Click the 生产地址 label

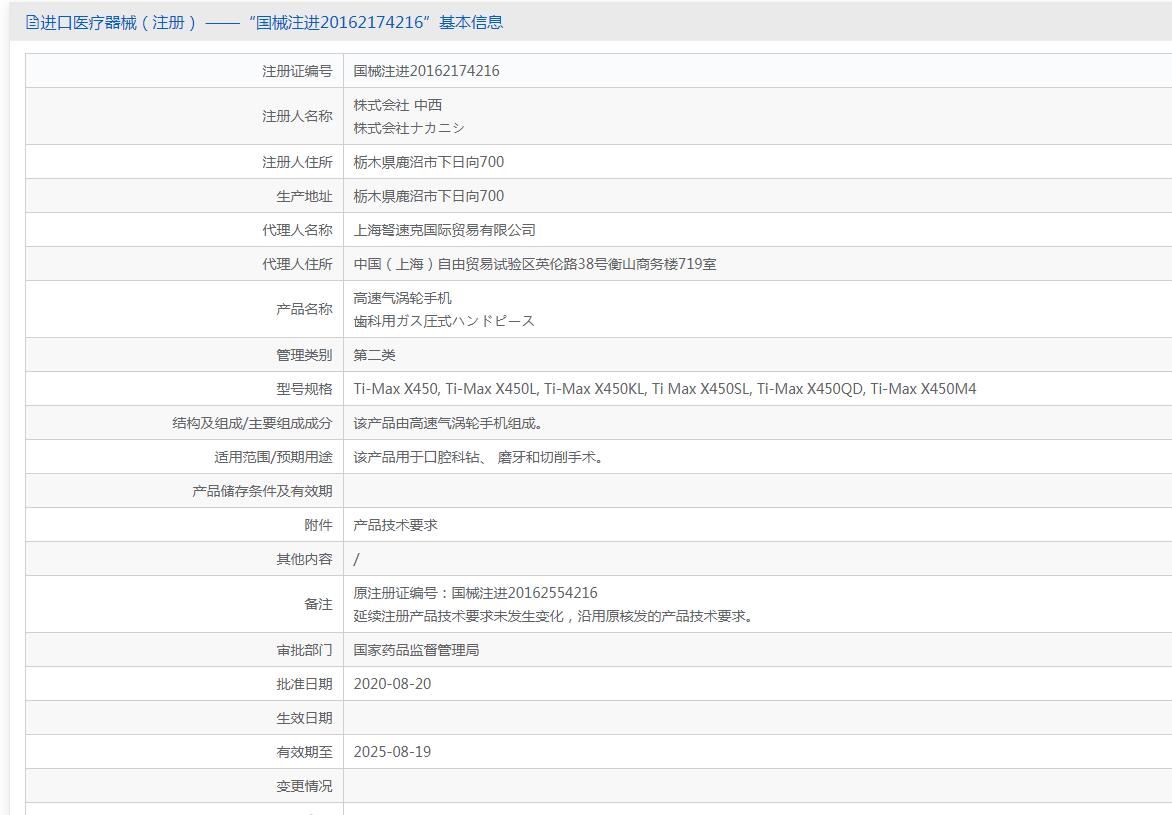click(304, 196)
